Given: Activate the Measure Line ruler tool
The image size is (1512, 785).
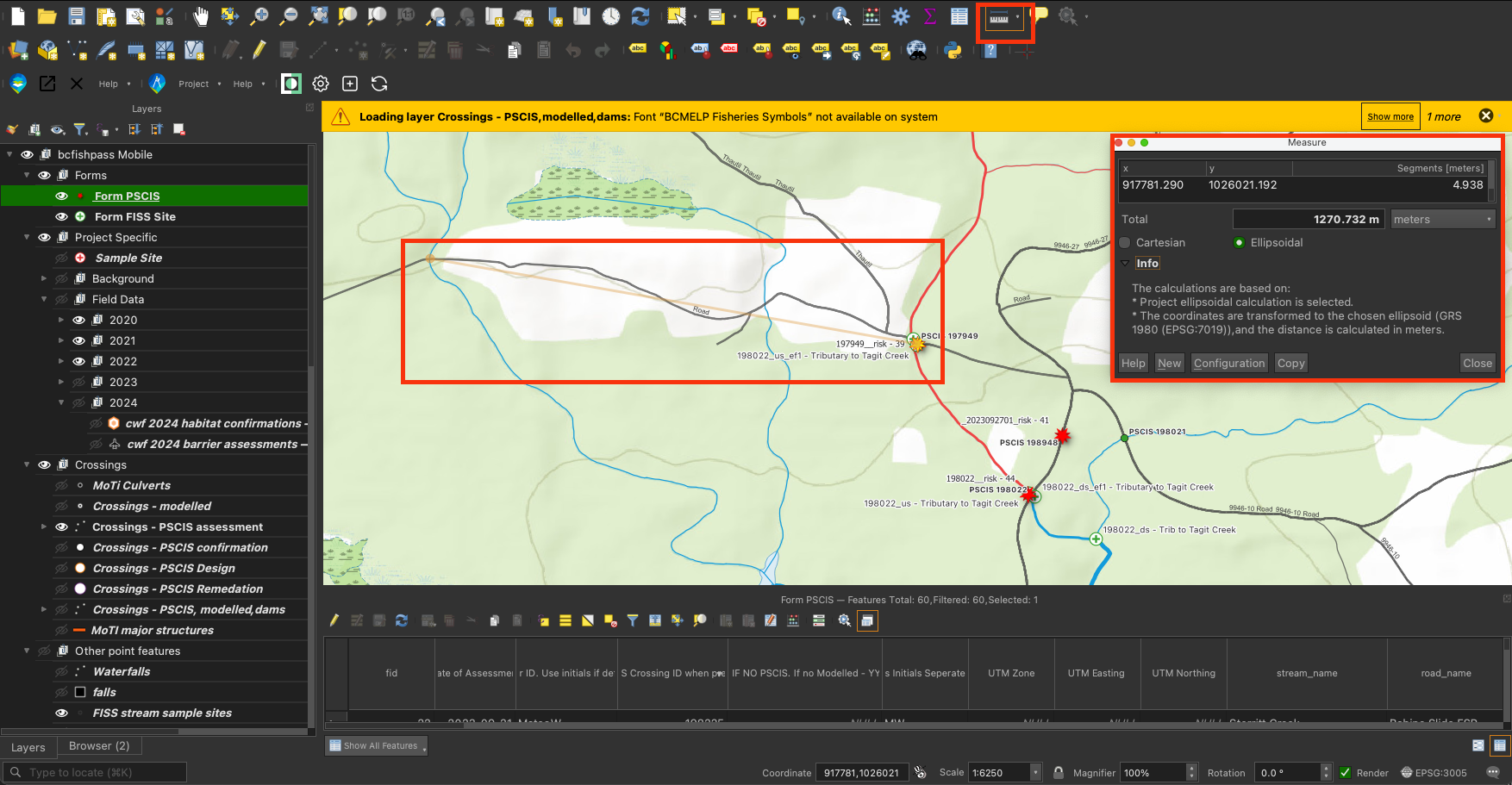Looking at the screenshot, I should (999, 17).
